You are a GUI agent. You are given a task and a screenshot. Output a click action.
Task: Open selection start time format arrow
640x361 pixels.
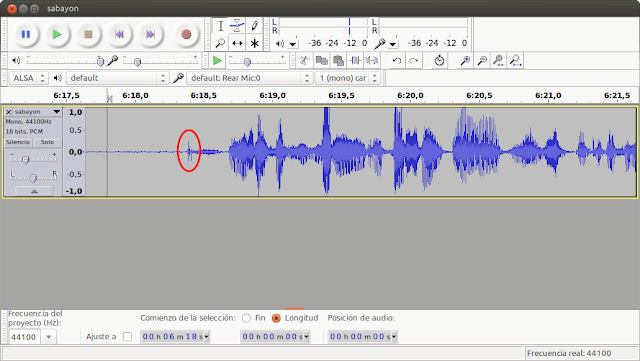click(207, 336)
